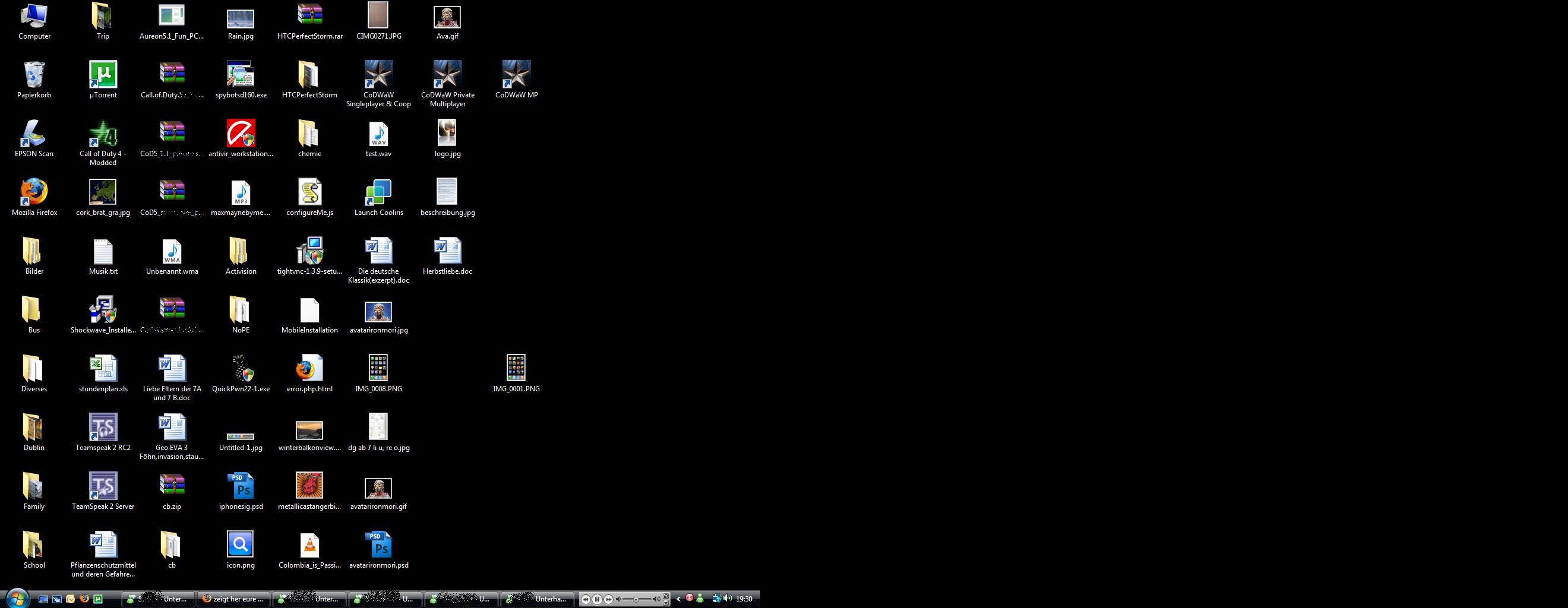Restore the mini player to full window

pos(666,596)
